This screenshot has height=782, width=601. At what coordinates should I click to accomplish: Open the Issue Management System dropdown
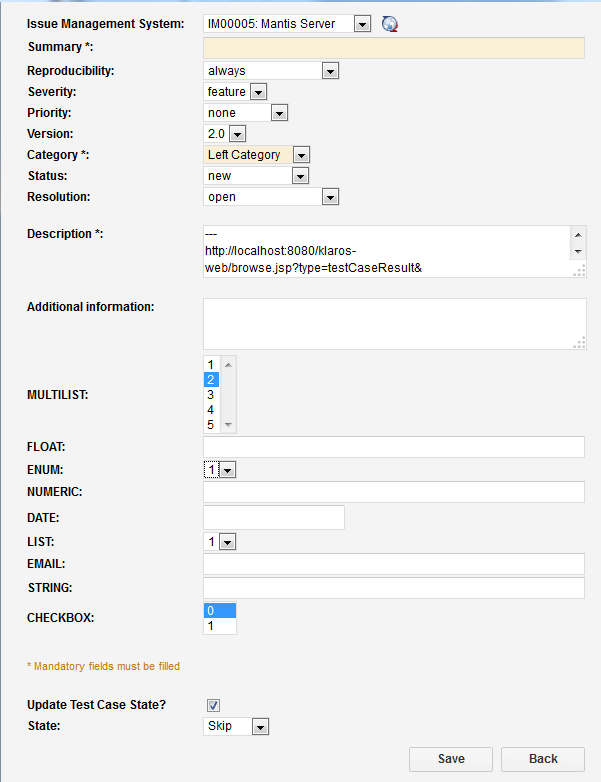point(362,24)
